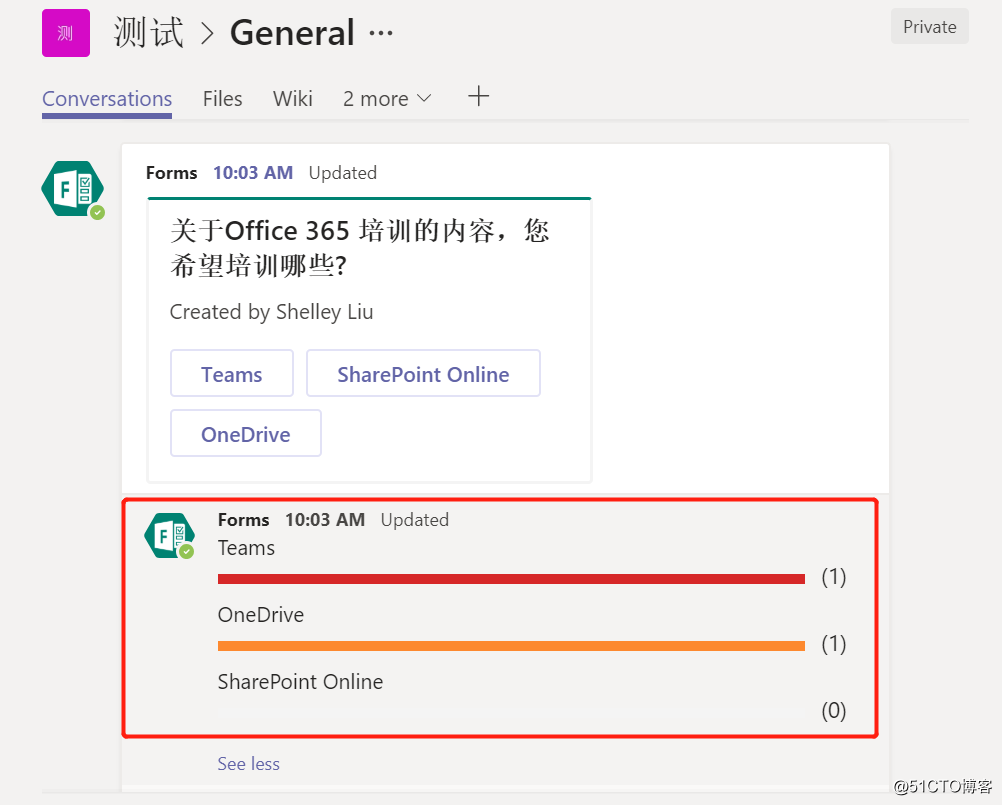
Task: Click the See less link
Action: pyautogui.click(x=249, y=763)
